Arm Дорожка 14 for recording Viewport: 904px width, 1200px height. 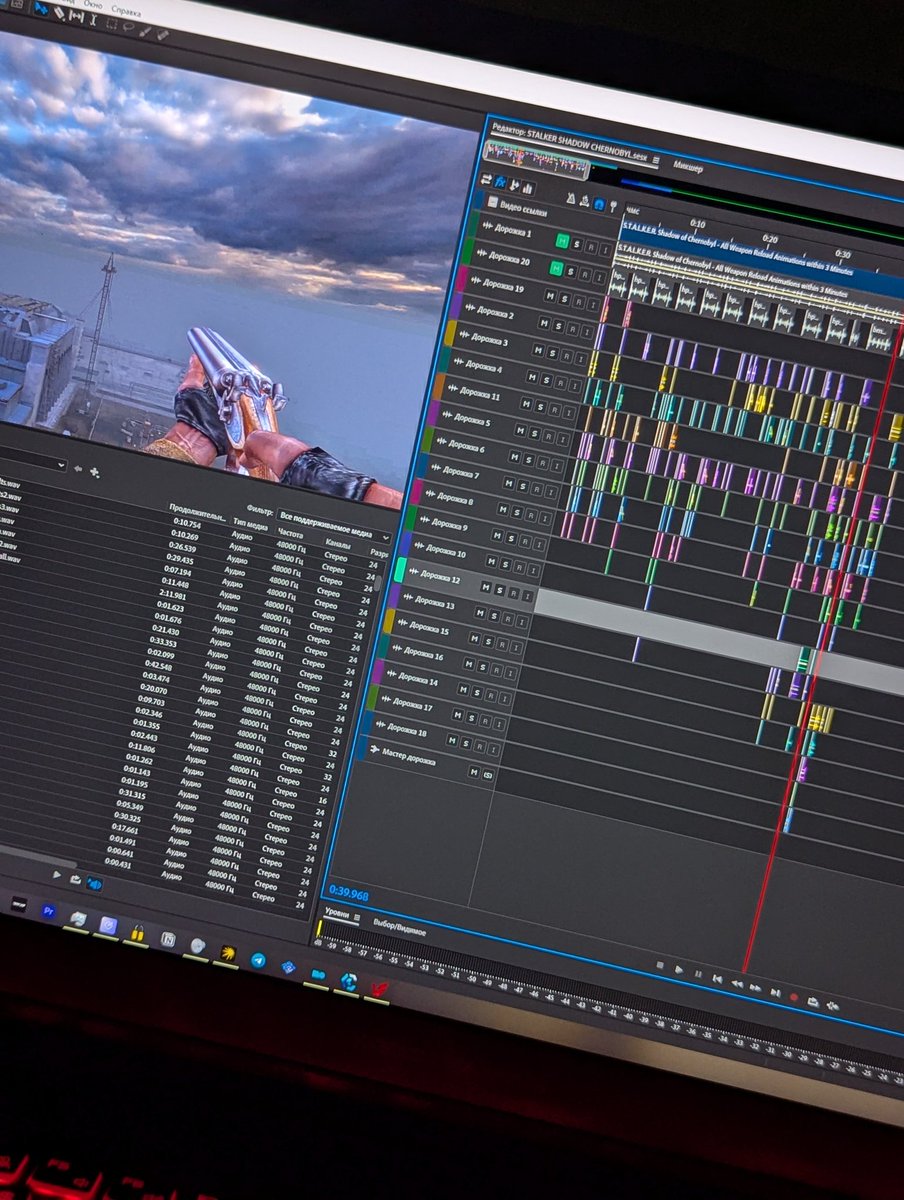tap(491, 696)
